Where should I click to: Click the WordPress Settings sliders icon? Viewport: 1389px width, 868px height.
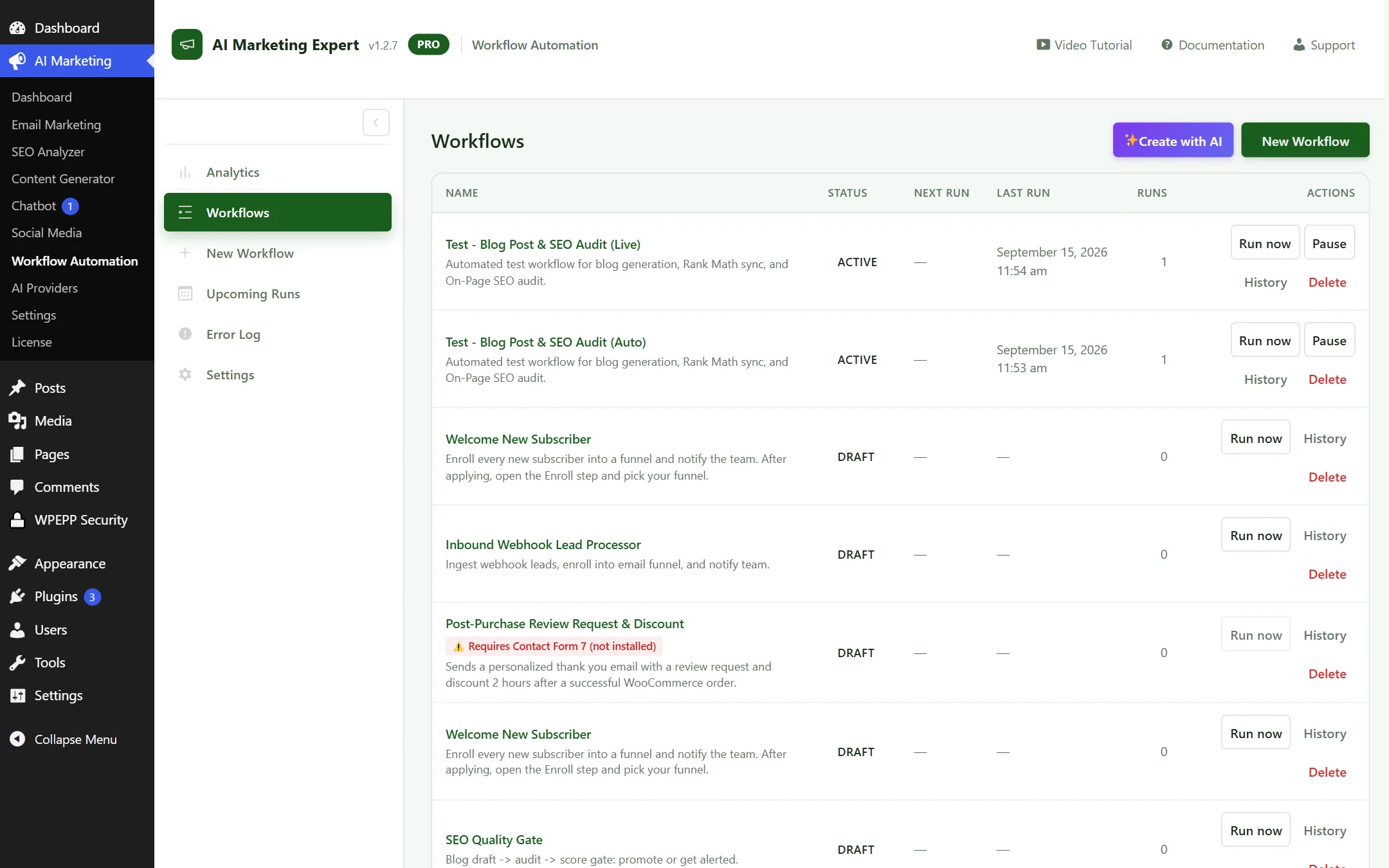(x=17, y=695)
